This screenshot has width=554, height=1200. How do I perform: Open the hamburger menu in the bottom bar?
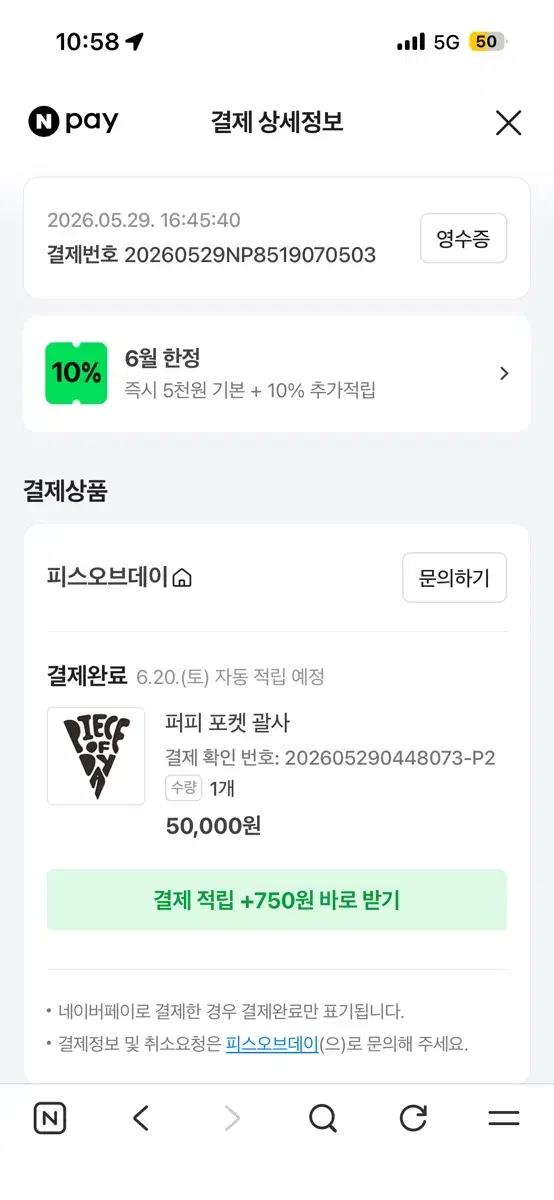(504, 1118)
